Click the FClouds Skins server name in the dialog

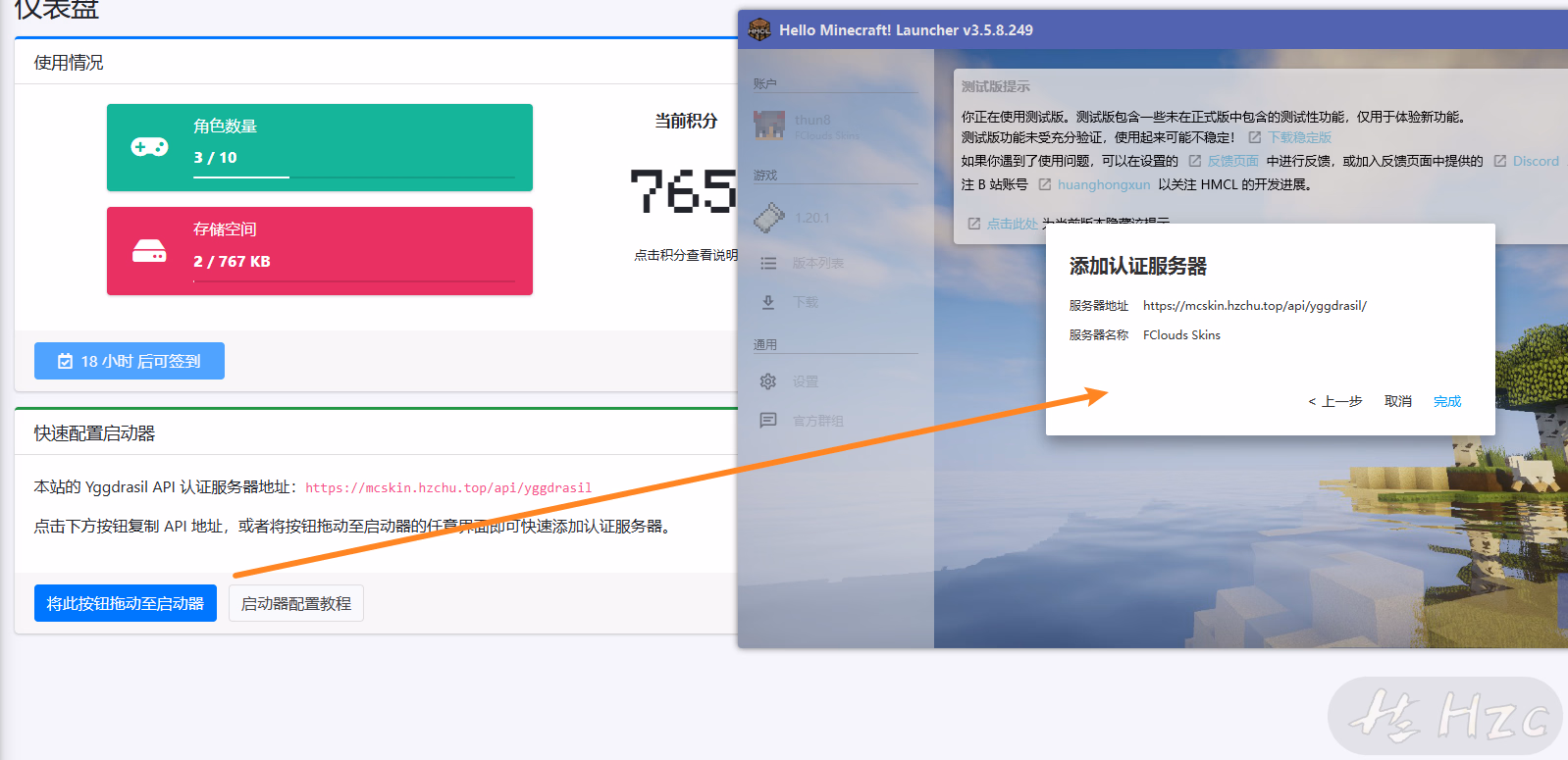(1181, 335)
